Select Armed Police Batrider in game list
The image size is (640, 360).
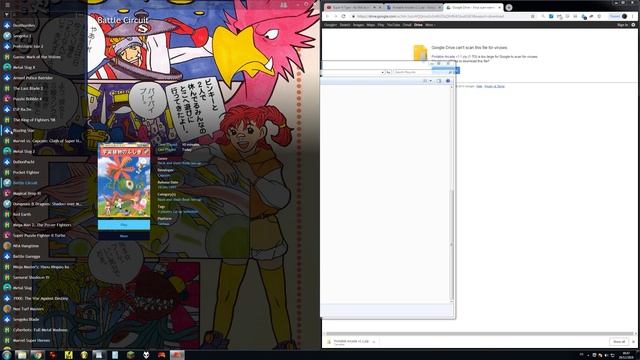(x=33, y=78)
